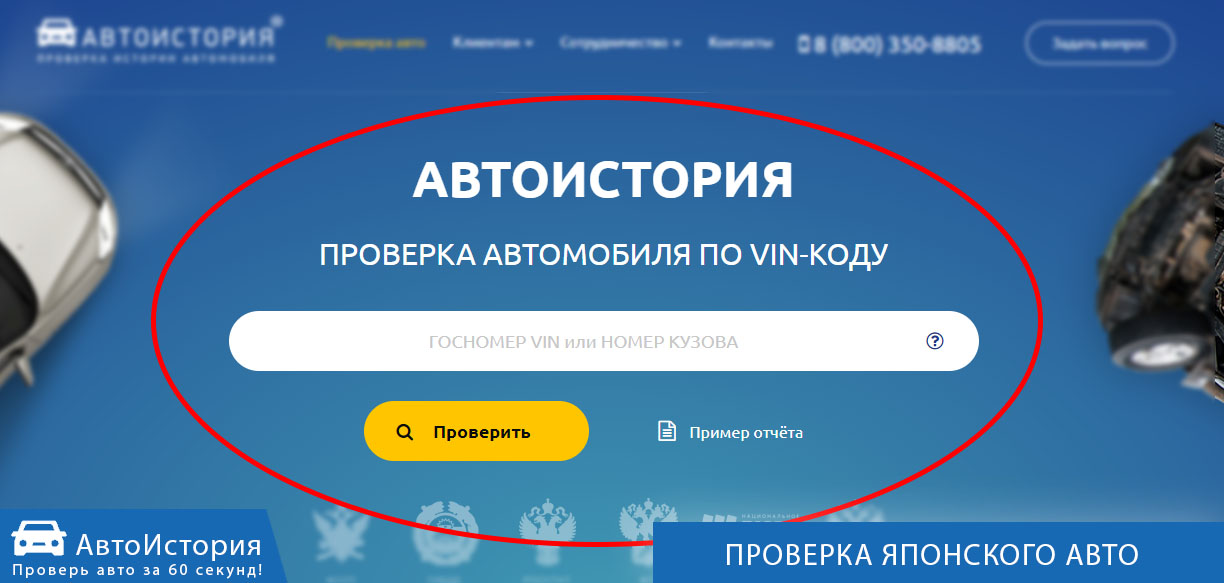Click the yellow Проверить button
The image size is (1224, 583).
pyautogui.click(x=476, y=431)
